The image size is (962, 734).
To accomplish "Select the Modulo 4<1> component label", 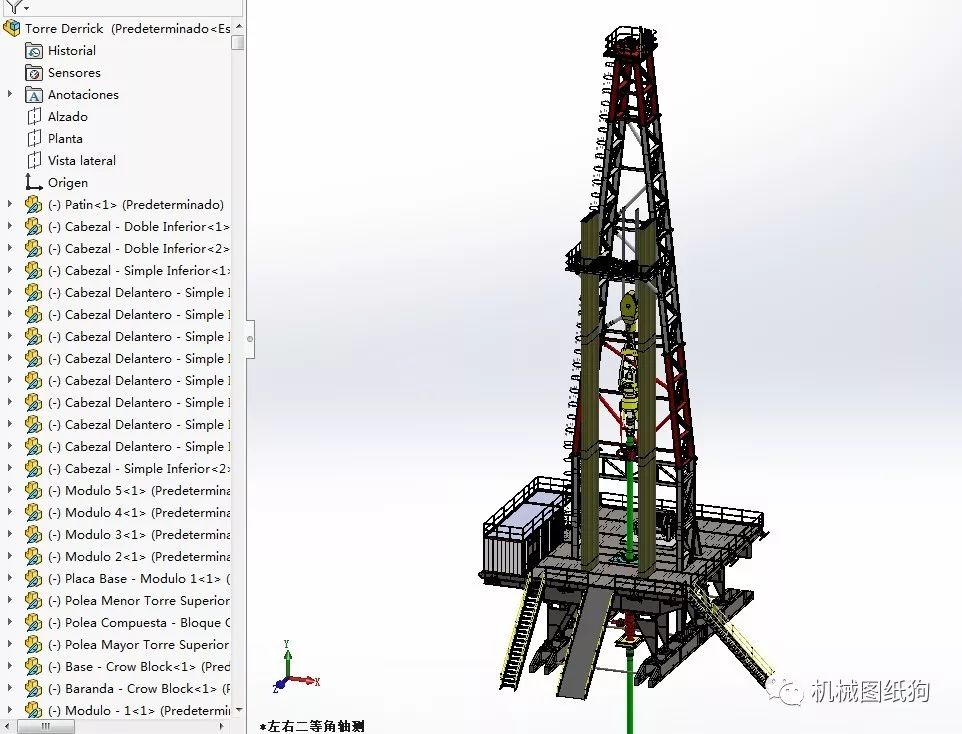I will 139,513.
